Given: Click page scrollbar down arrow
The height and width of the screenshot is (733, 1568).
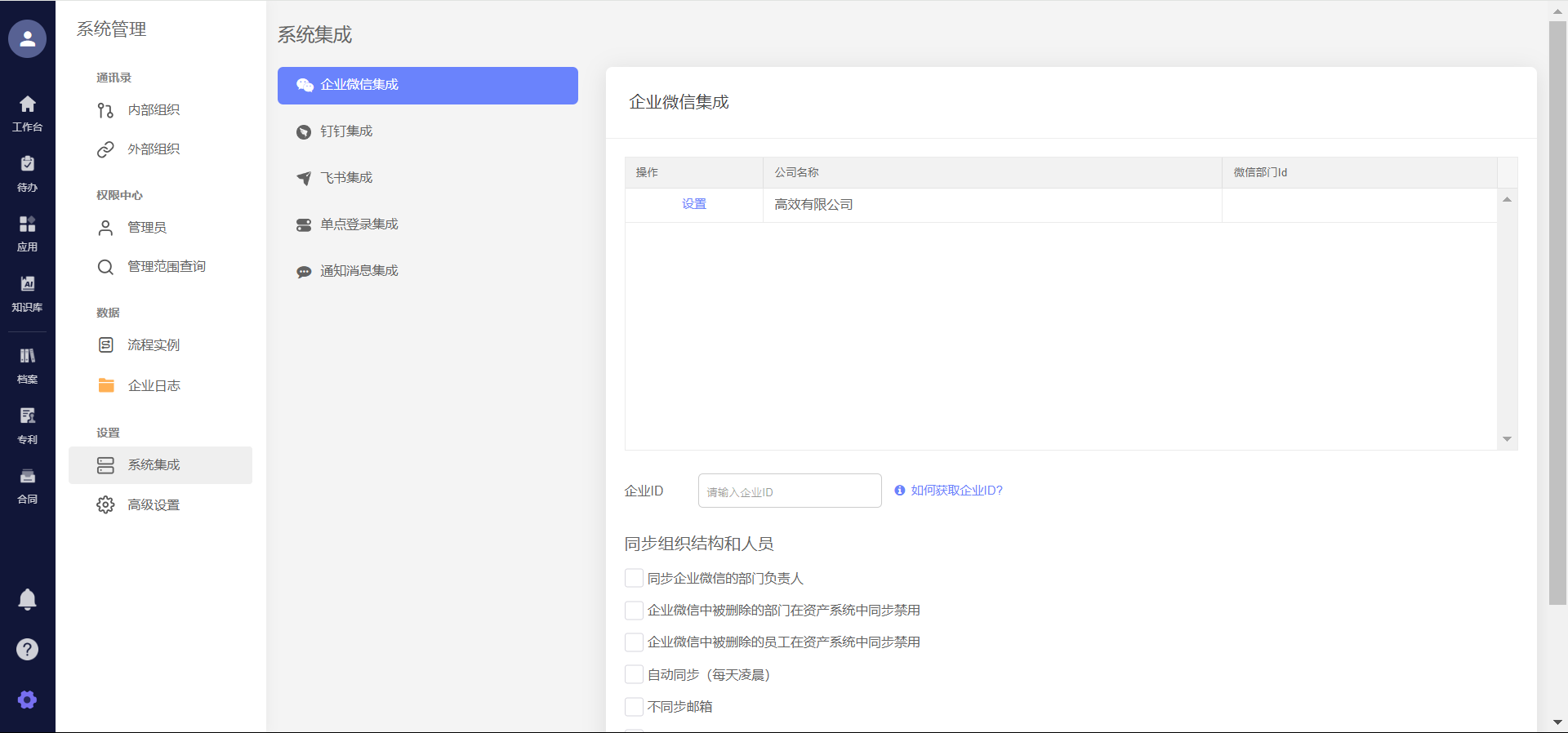Looking at the screenshot, I should 1557,722.
